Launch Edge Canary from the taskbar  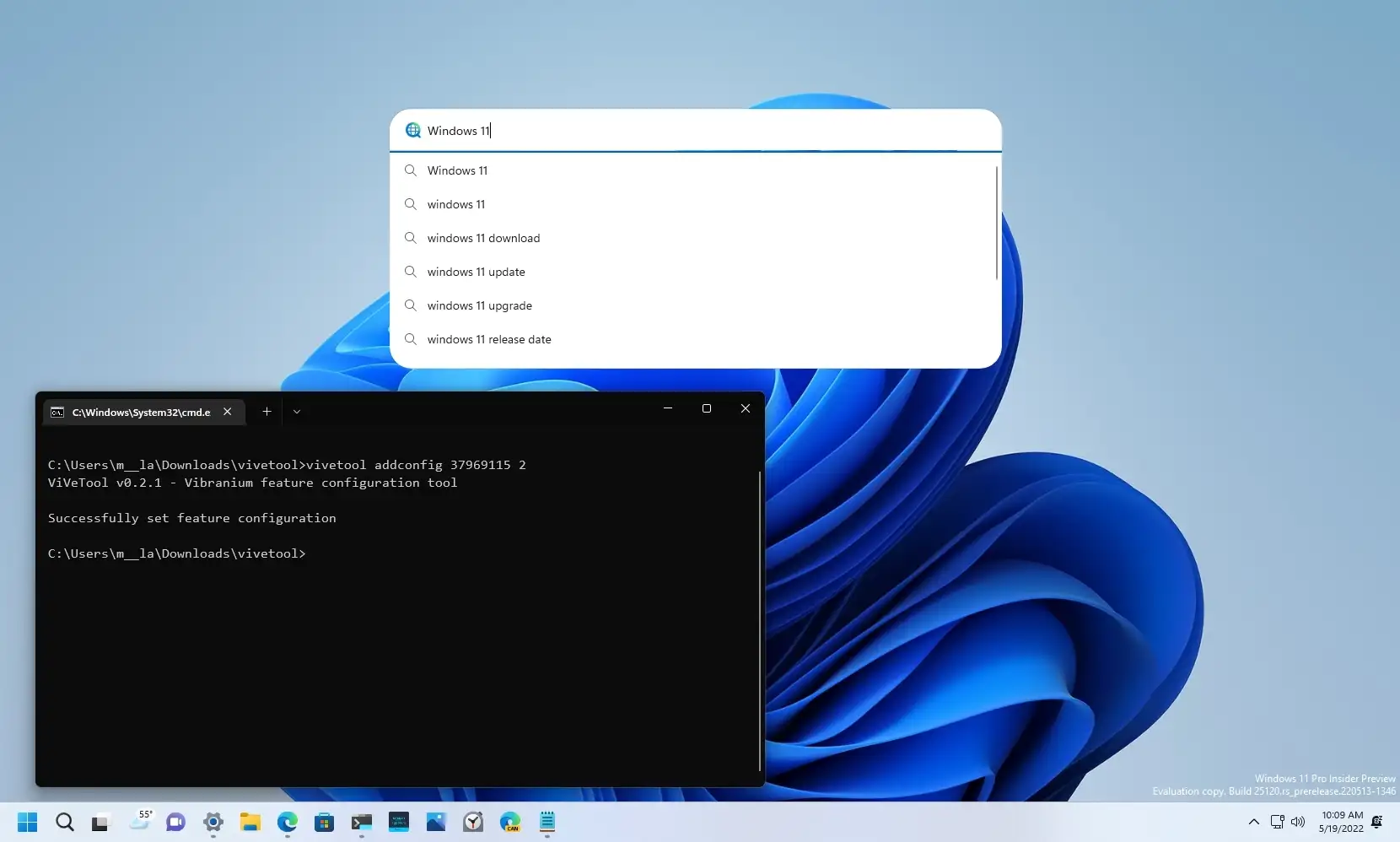510,822
